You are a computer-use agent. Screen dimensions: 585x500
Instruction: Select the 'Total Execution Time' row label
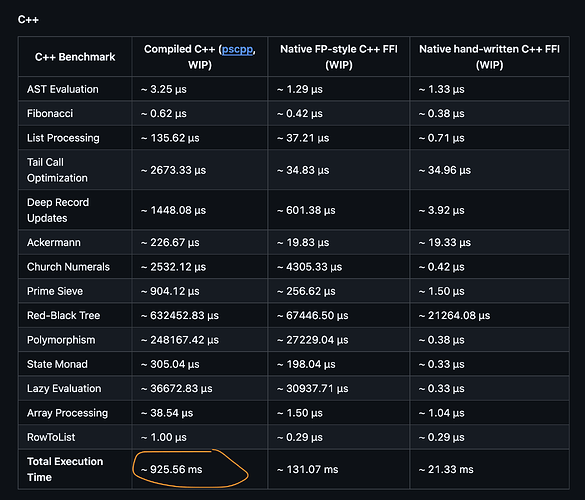(x=65, y=469)
